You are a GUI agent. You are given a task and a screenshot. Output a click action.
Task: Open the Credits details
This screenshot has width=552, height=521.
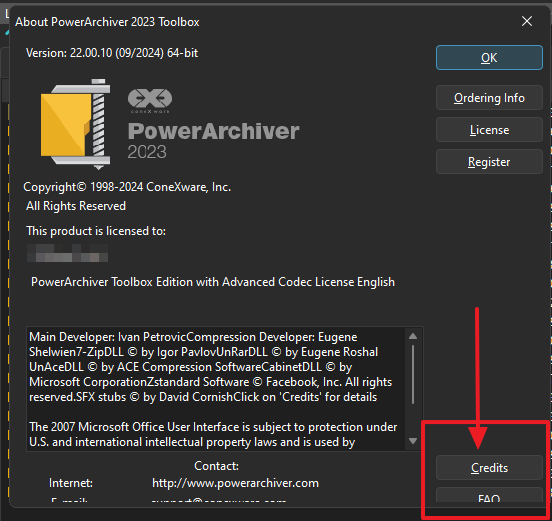tap(489, 467)
